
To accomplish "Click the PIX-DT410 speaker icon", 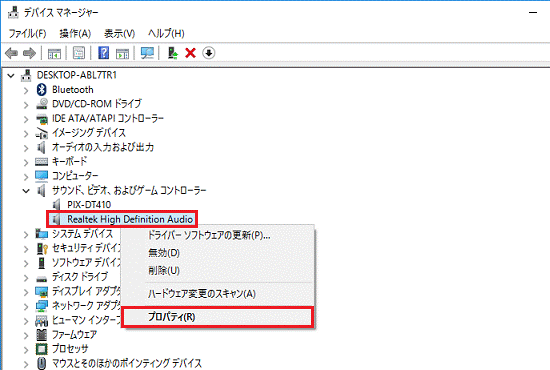I will [x=56, y=205].
